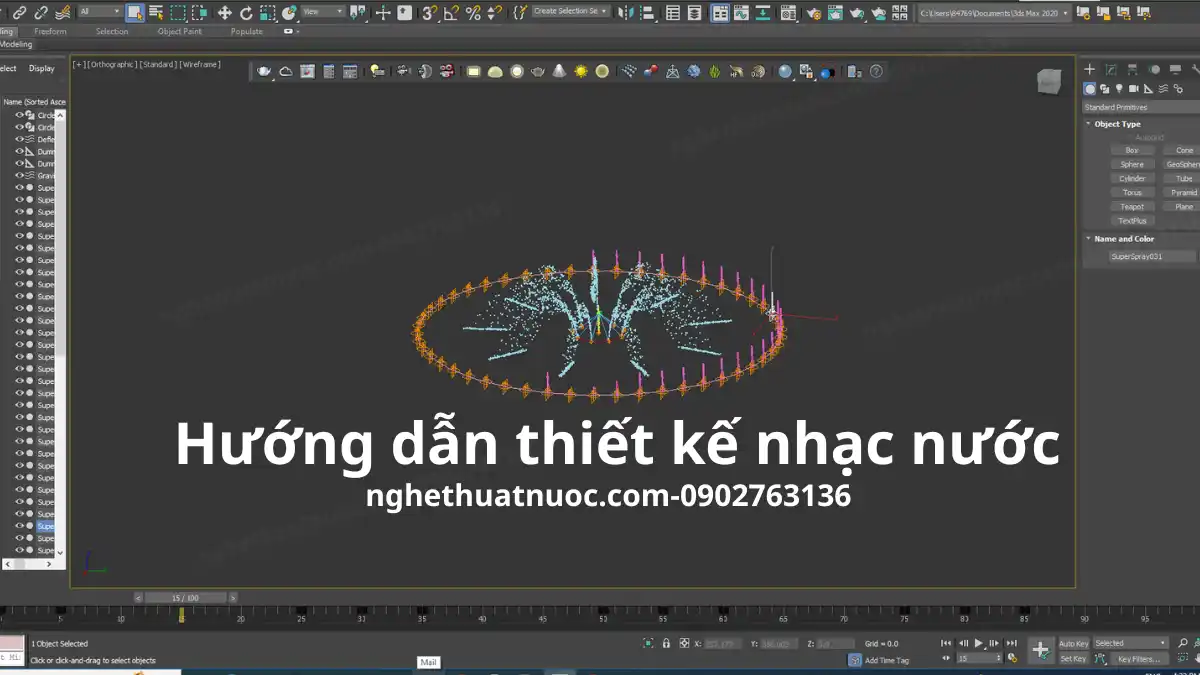
Task: Open Render Setup dialog
Action: 814,13
